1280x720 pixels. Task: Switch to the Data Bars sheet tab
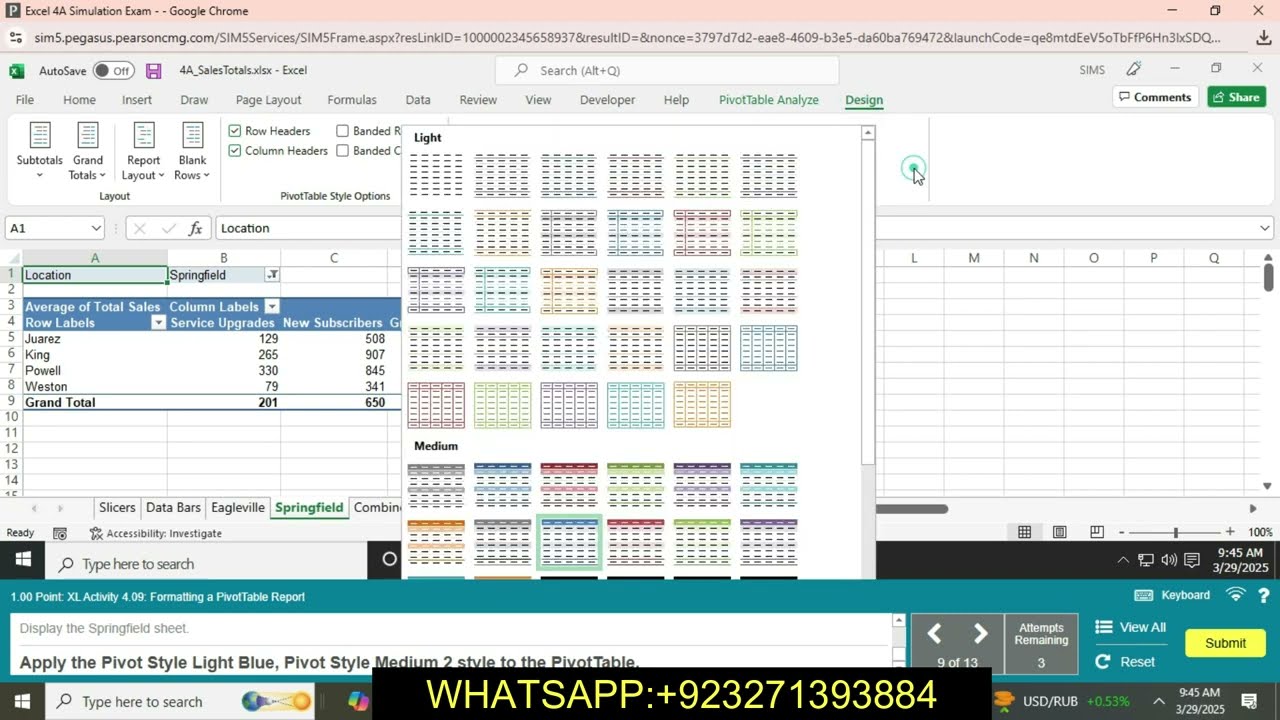click(173, 507)
